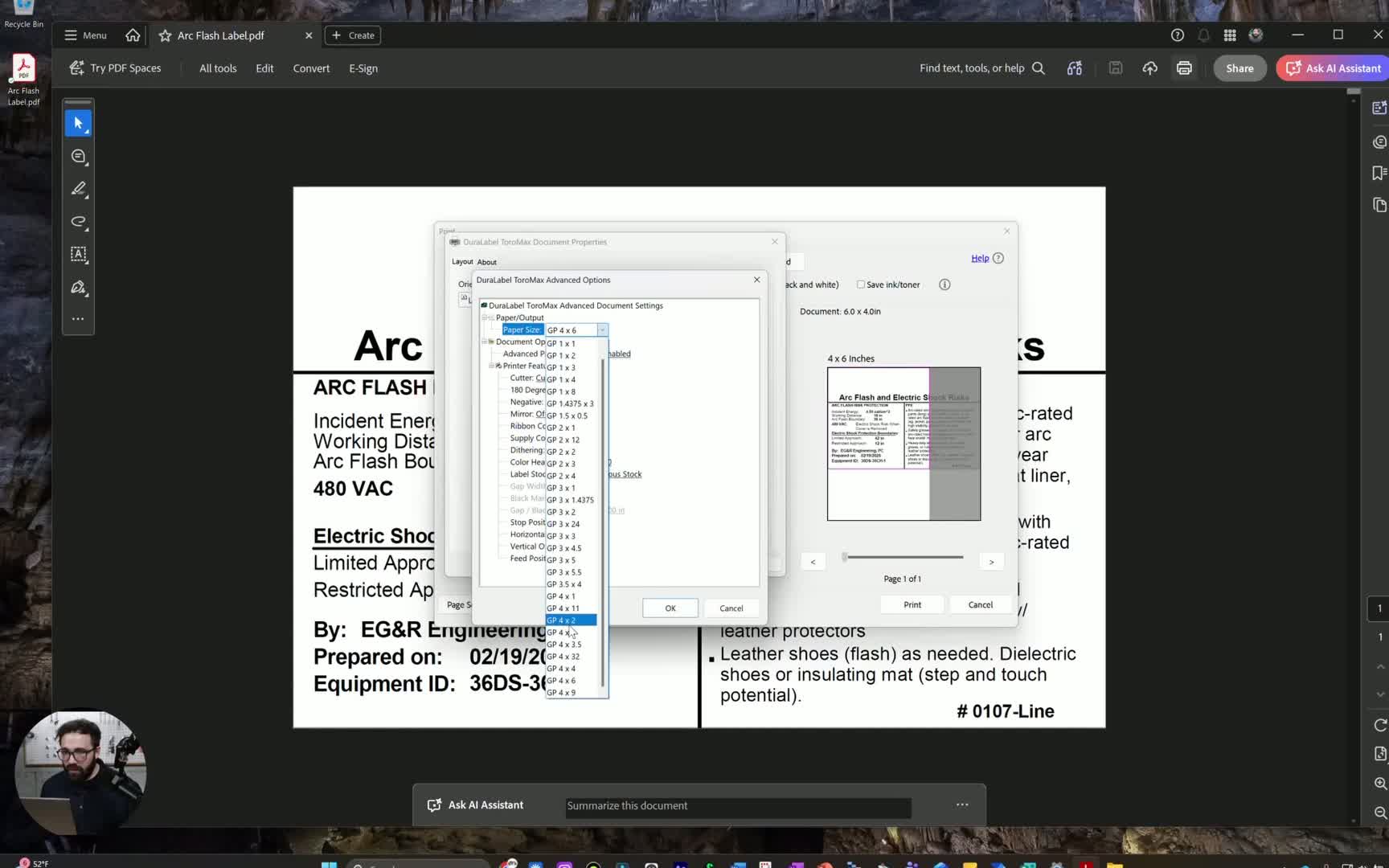Open the Help link in Print dialog
The height and width of the screenshot is (868, 1389).
pyautogui.click(x=980, y=258)
